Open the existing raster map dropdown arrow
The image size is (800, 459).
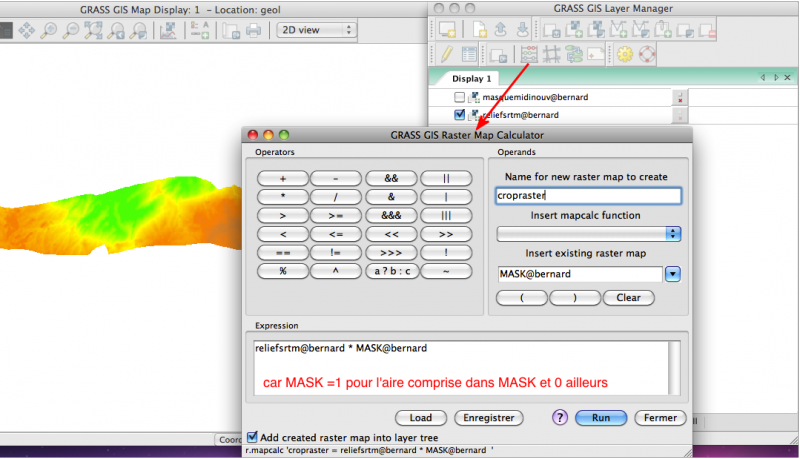click(x=673, y=274)
